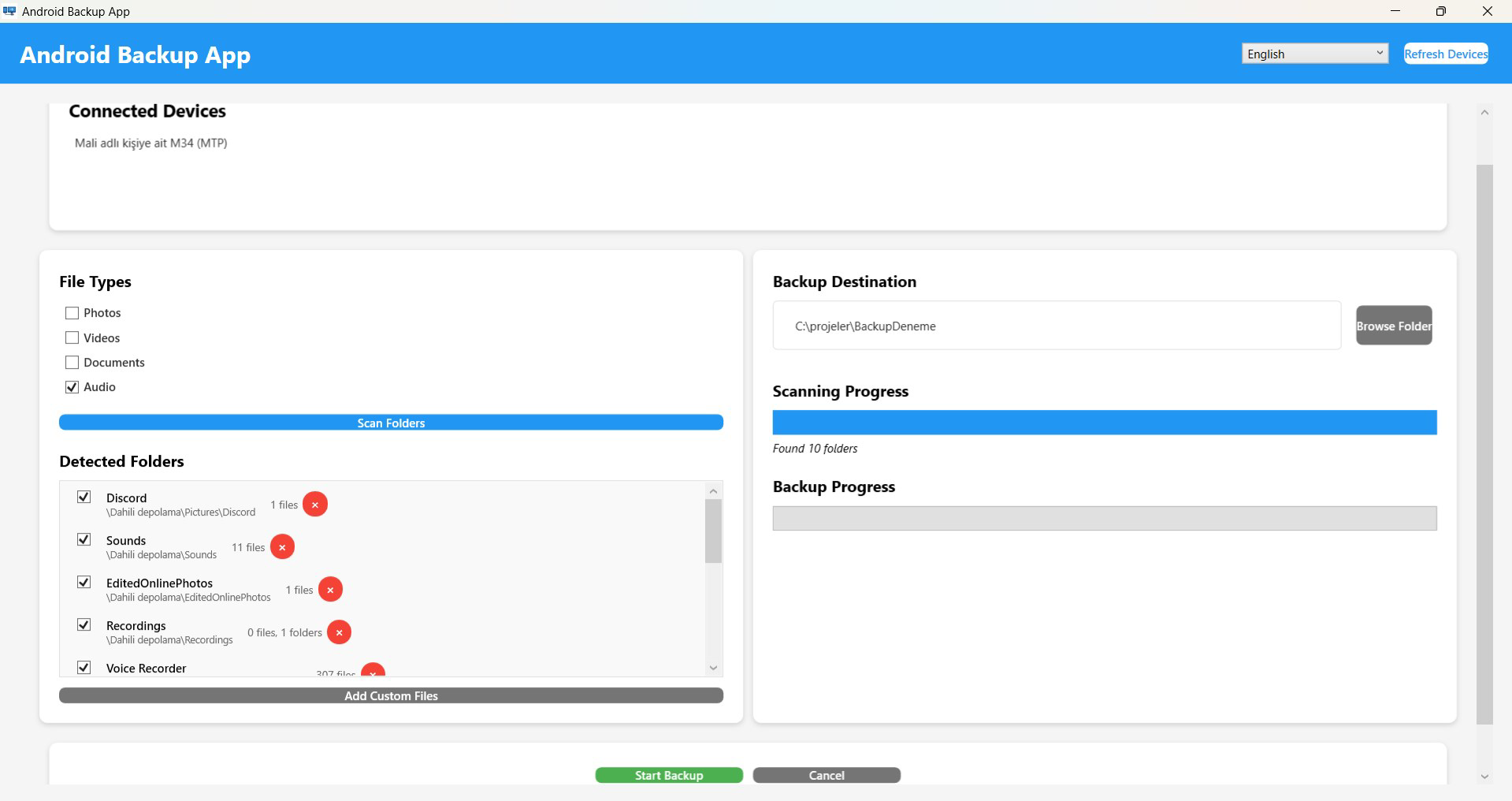Remove Voice Recorder via its red X icon
This screenshot has height=801, width=1512.
coord(373,673)
